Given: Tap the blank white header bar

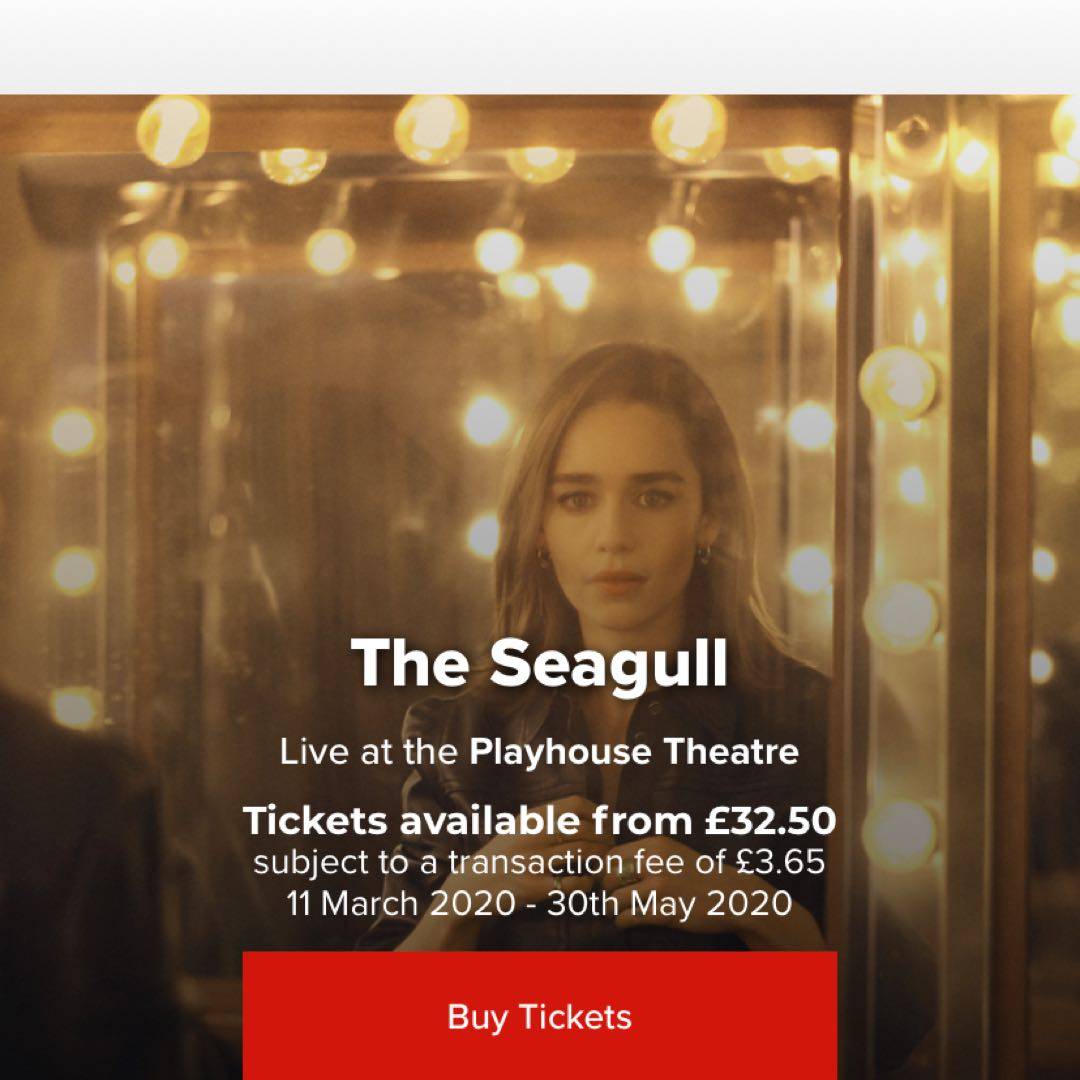Looking at the screenshot, I should (x=540, y=45).
